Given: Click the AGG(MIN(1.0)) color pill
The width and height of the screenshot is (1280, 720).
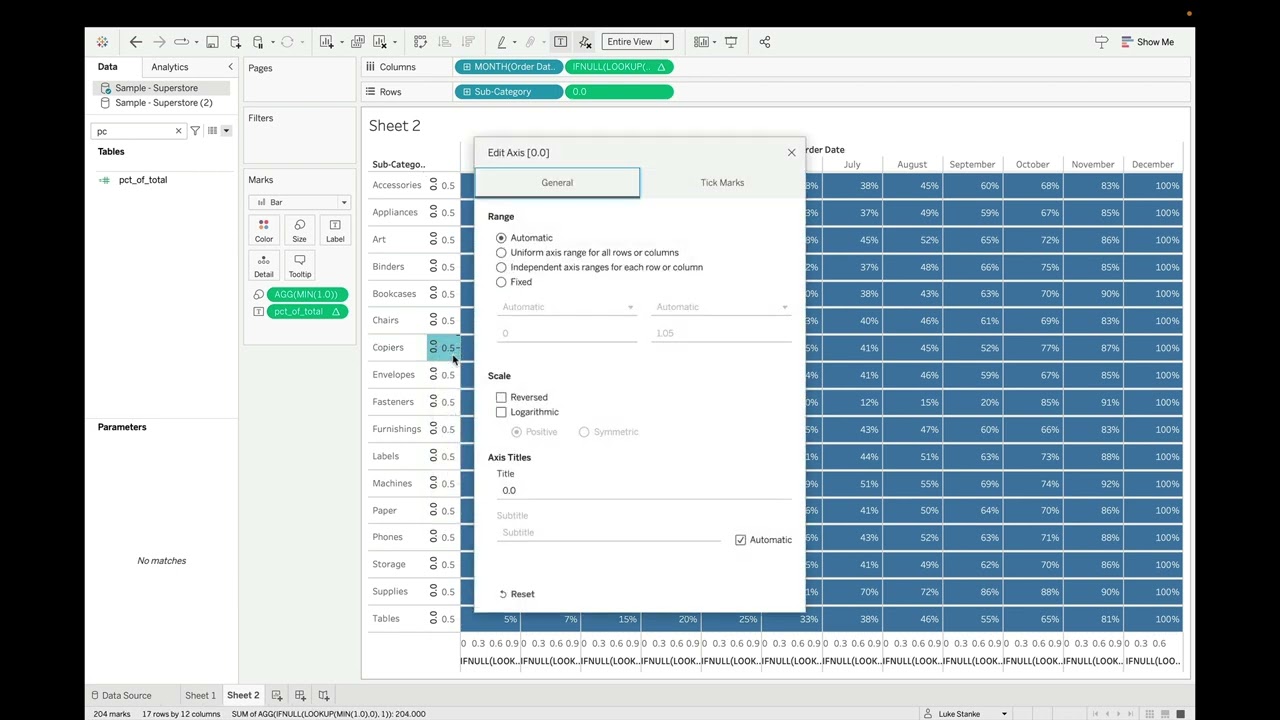Looking at the screenshot, I should 307,294.
